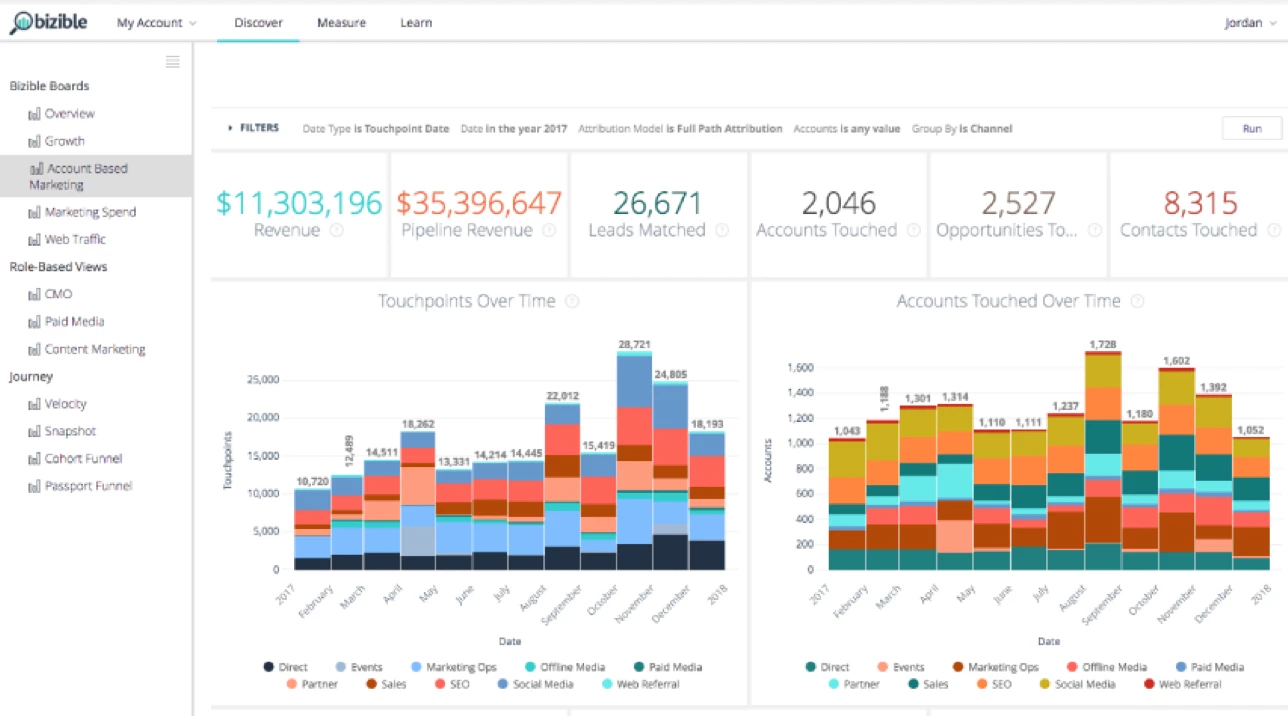Click Date Type is Touchpoint Date filter

pyautogui.click(x=375, y=129)
